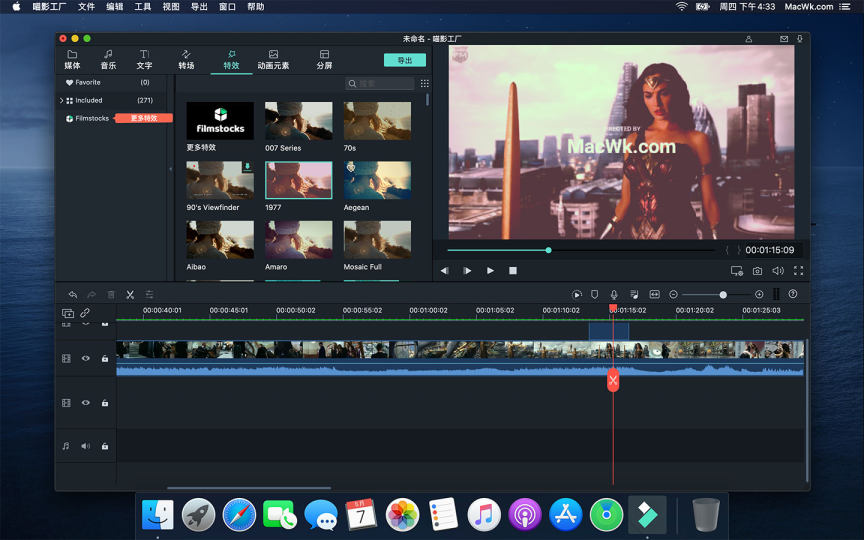Click the add track icon
This screenshot has height=540, width=864.
click(x=68, y=313)
